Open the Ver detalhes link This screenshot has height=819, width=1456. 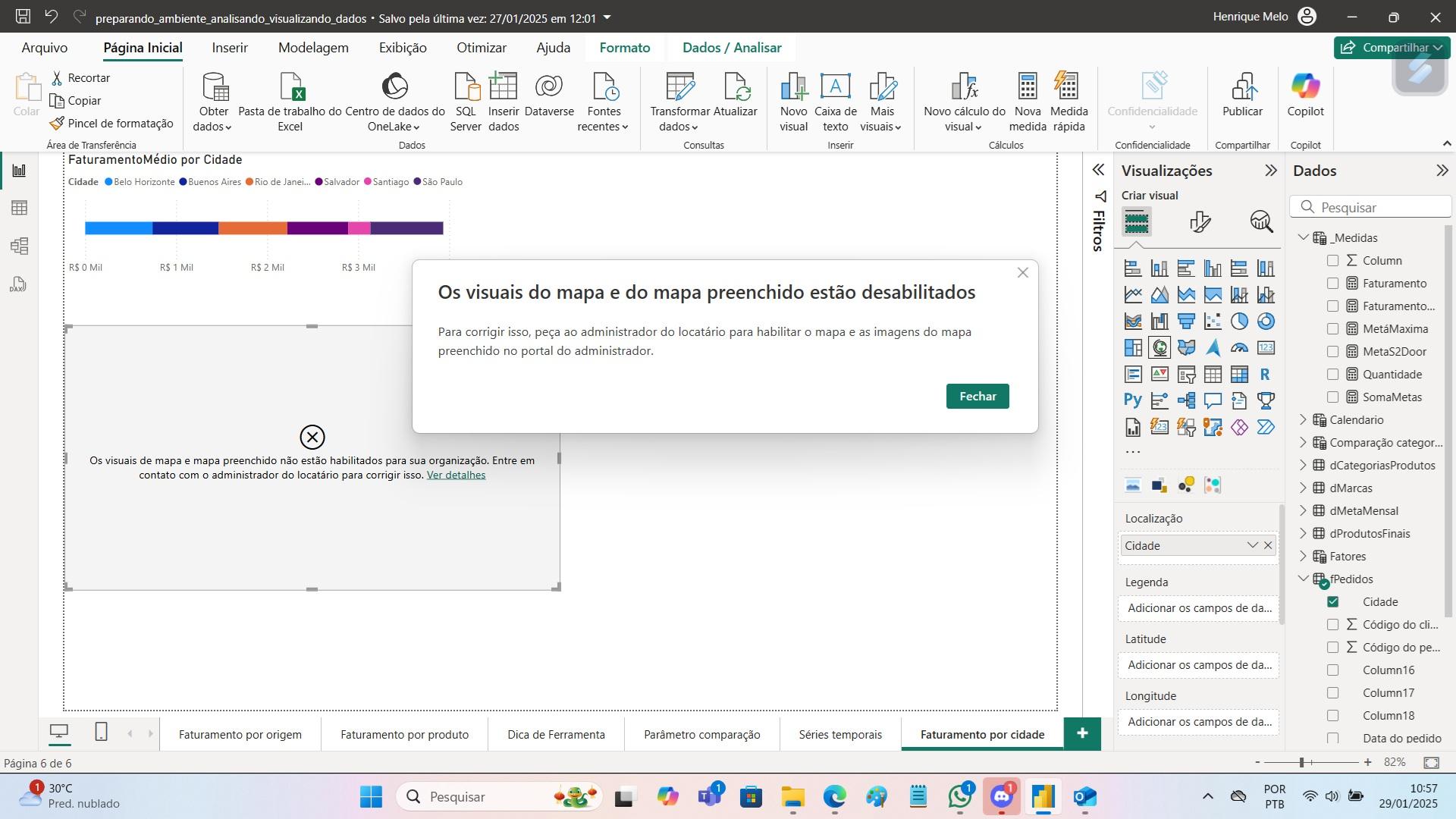456,475
